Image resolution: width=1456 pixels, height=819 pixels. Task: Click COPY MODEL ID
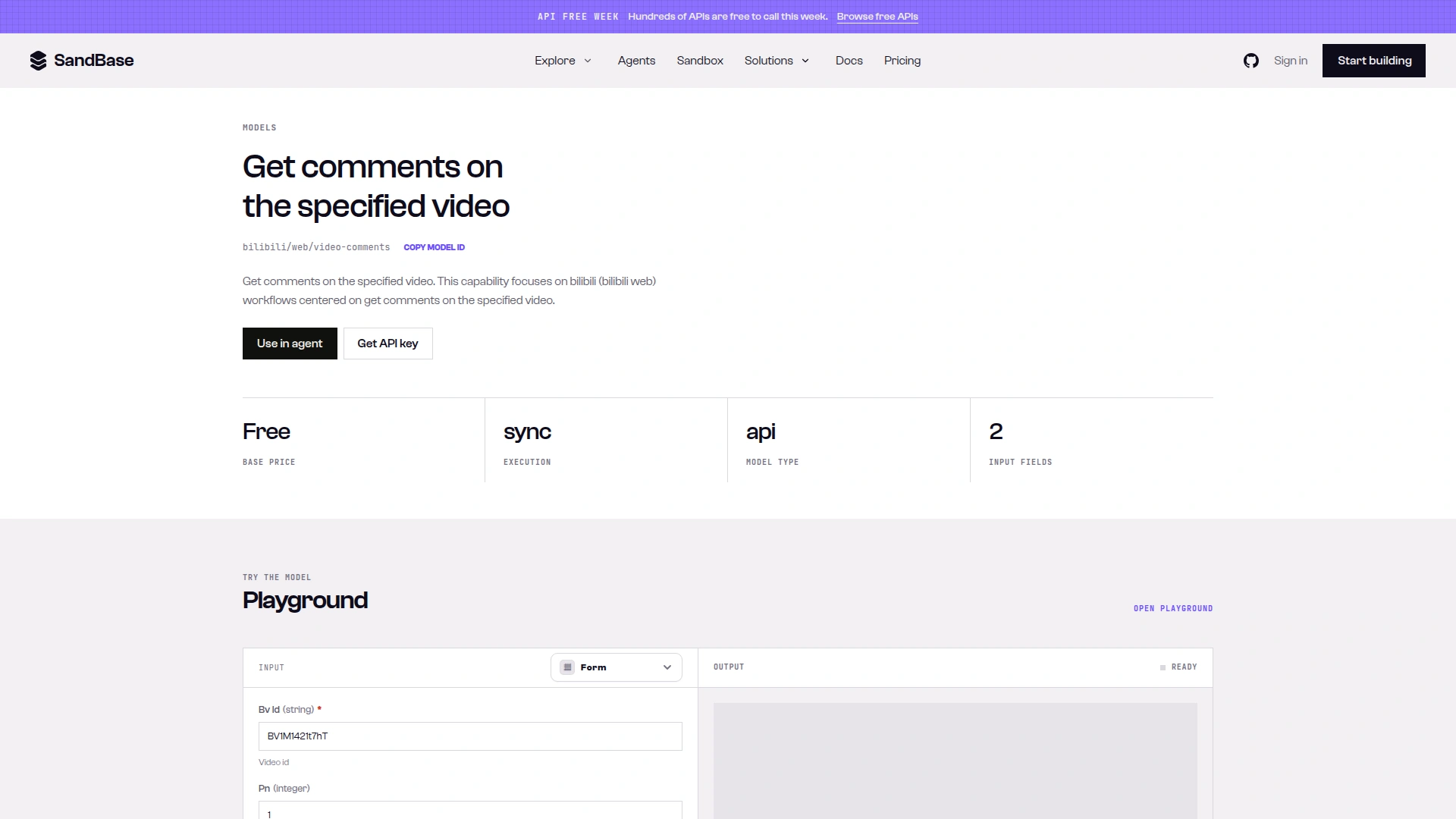[x=434, y=247]
